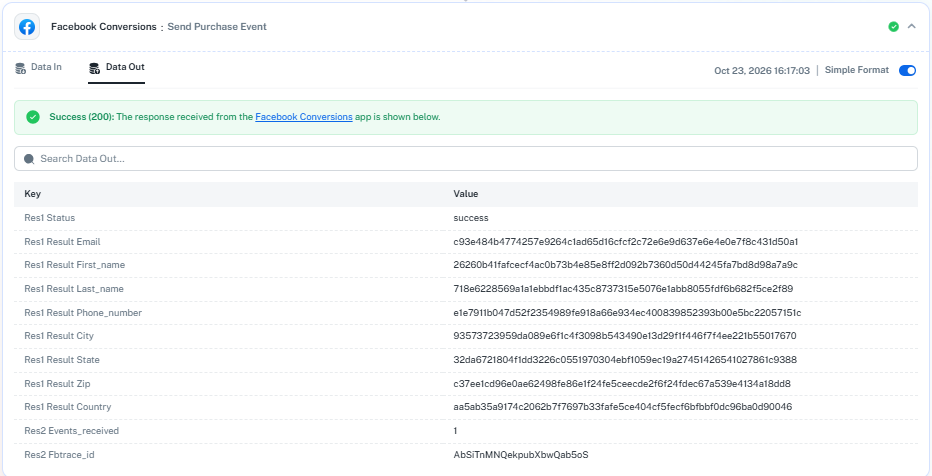The height and width of the screenshot is (476, 932).
Task: Focus the Search Data Out field
Action: point(466,159)
